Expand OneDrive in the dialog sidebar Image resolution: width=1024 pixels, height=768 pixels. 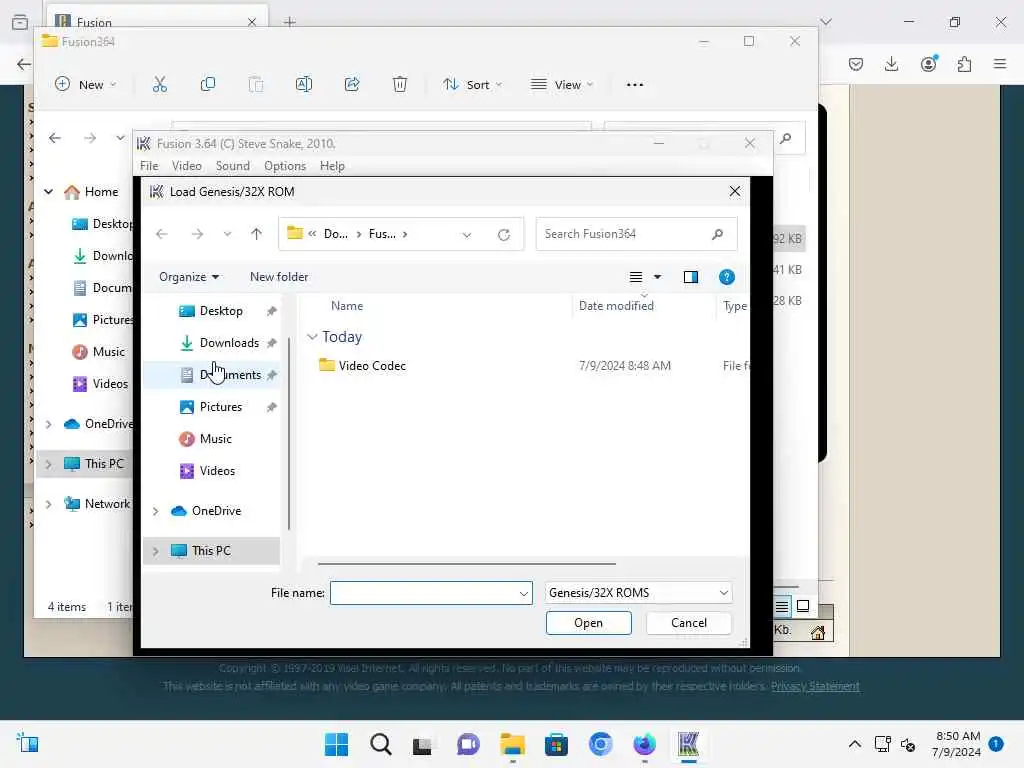155,511
